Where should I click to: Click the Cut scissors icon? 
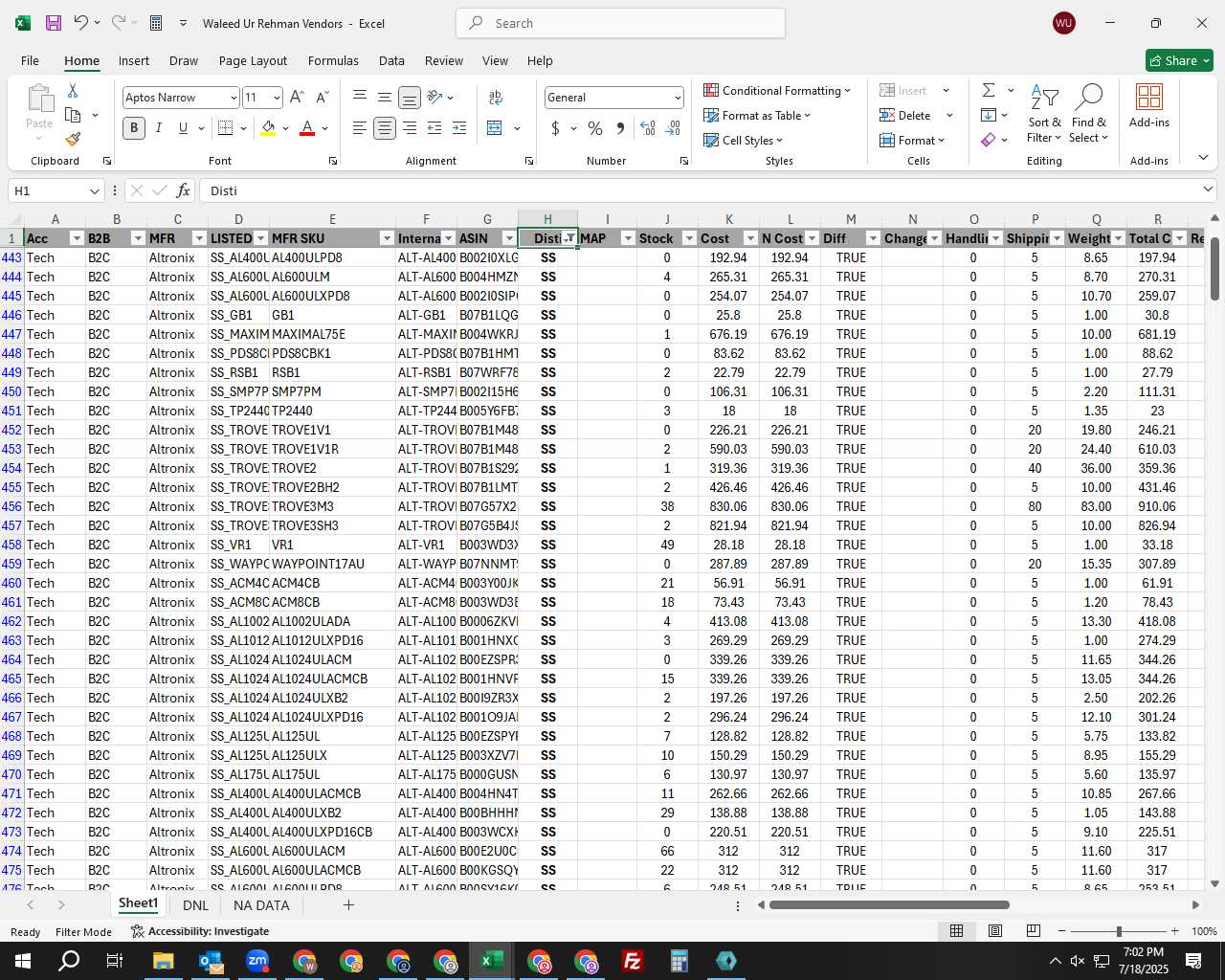(72, 90)
